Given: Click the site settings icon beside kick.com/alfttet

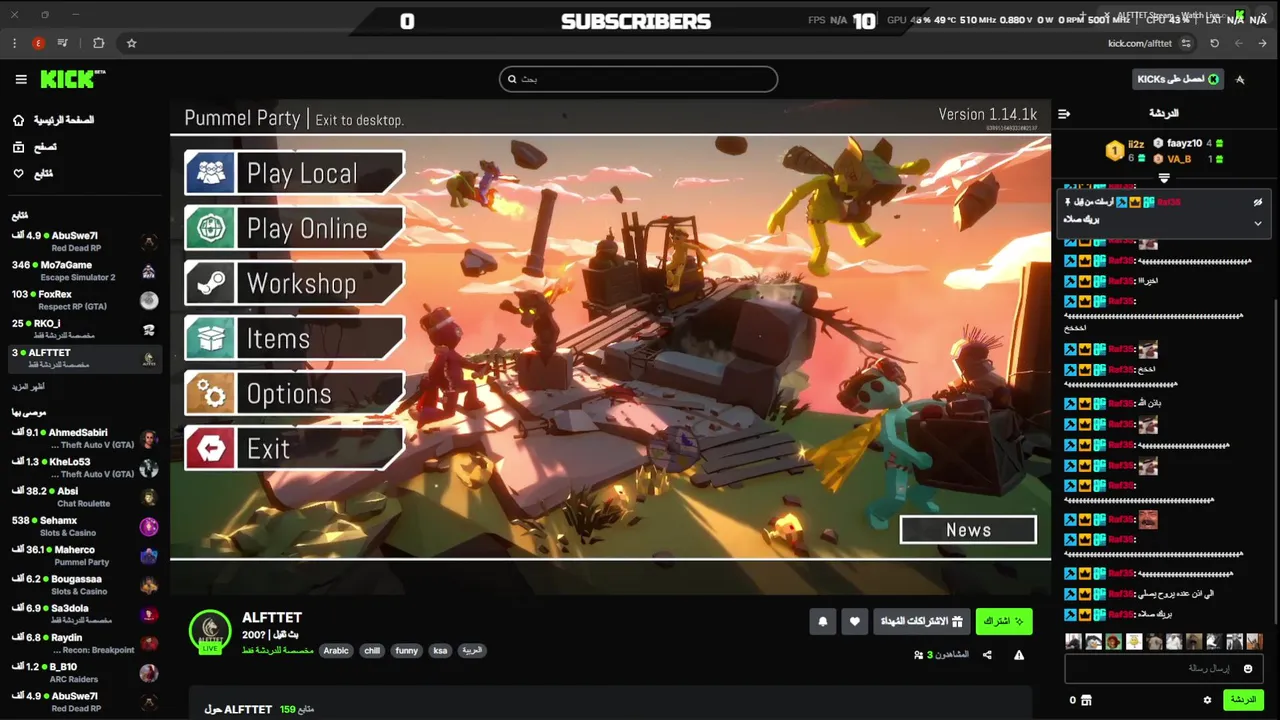Looking at the screenshot, I should coord(1186,43).
